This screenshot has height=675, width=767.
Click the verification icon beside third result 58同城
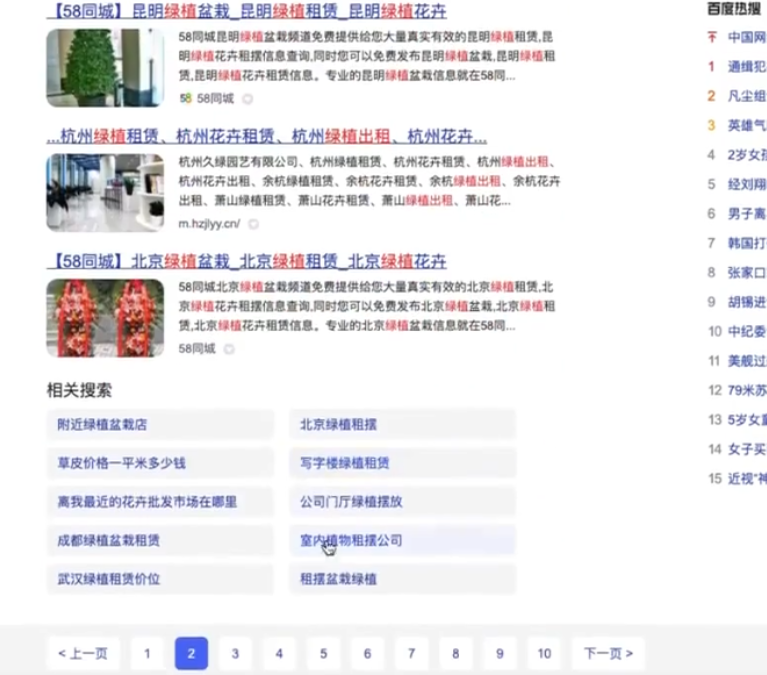click(229, 349)
